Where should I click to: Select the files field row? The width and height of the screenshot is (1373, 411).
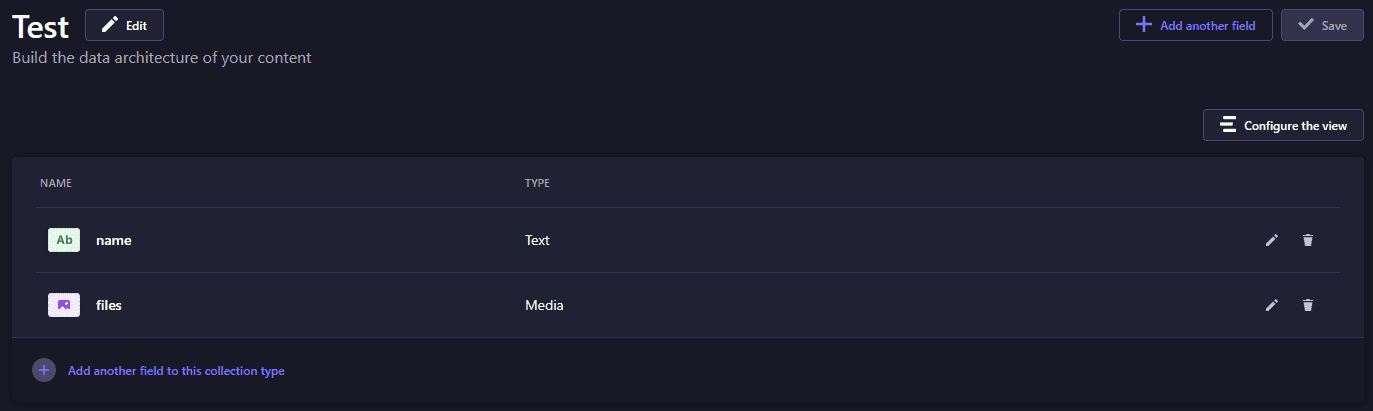click(x=688, y=305)
